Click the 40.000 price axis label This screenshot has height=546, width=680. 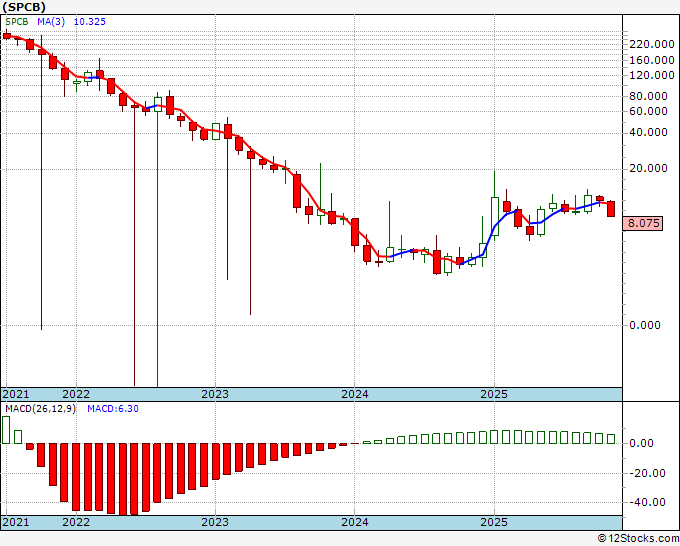(648, 132)
